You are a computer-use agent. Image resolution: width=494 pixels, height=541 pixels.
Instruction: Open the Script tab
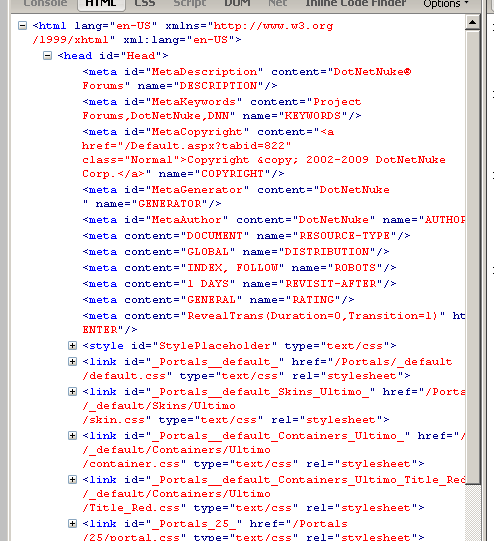pos(190,3)
